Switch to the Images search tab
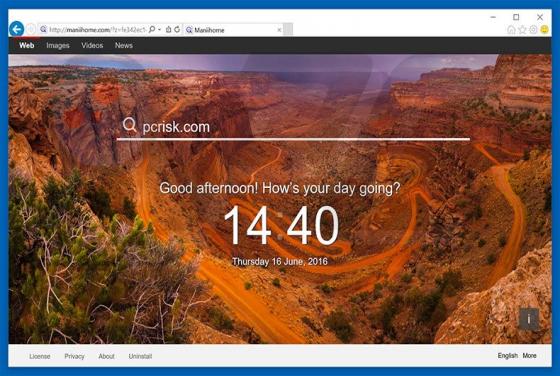Screen dimensions: 560x376 coord(58,45)
